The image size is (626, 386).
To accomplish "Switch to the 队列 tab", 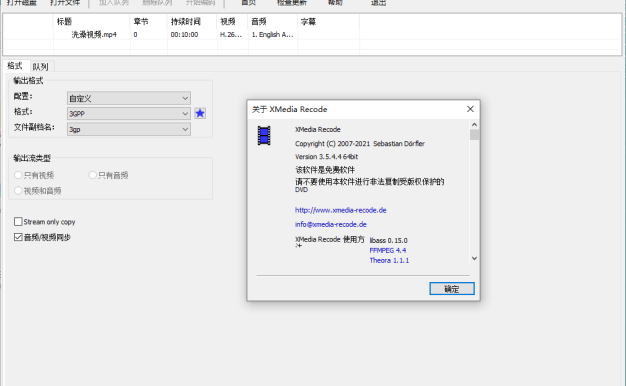I will coord(41,67).
